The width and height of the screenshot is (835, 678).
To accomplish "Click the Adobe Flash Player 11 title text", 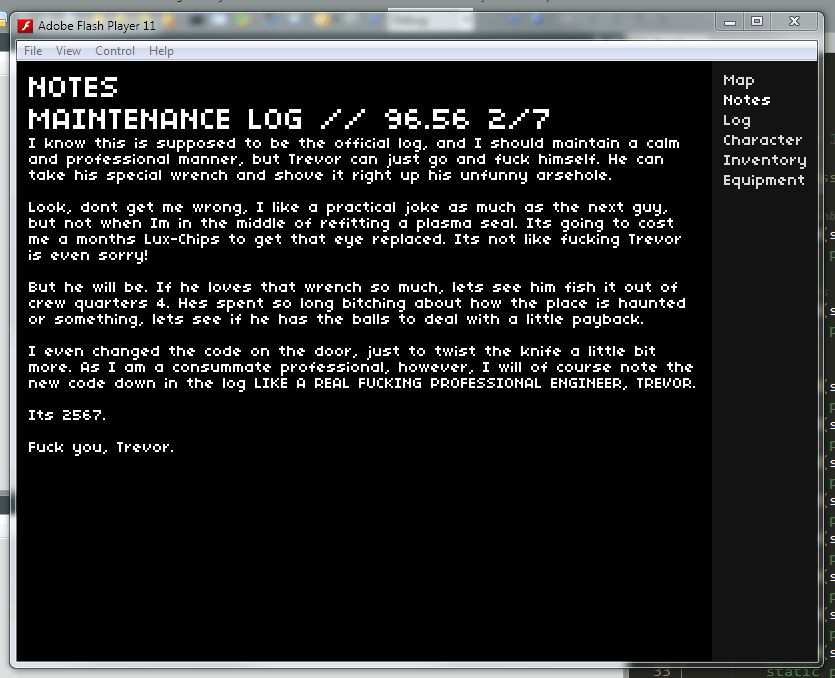I will click(x=97, y=25).
